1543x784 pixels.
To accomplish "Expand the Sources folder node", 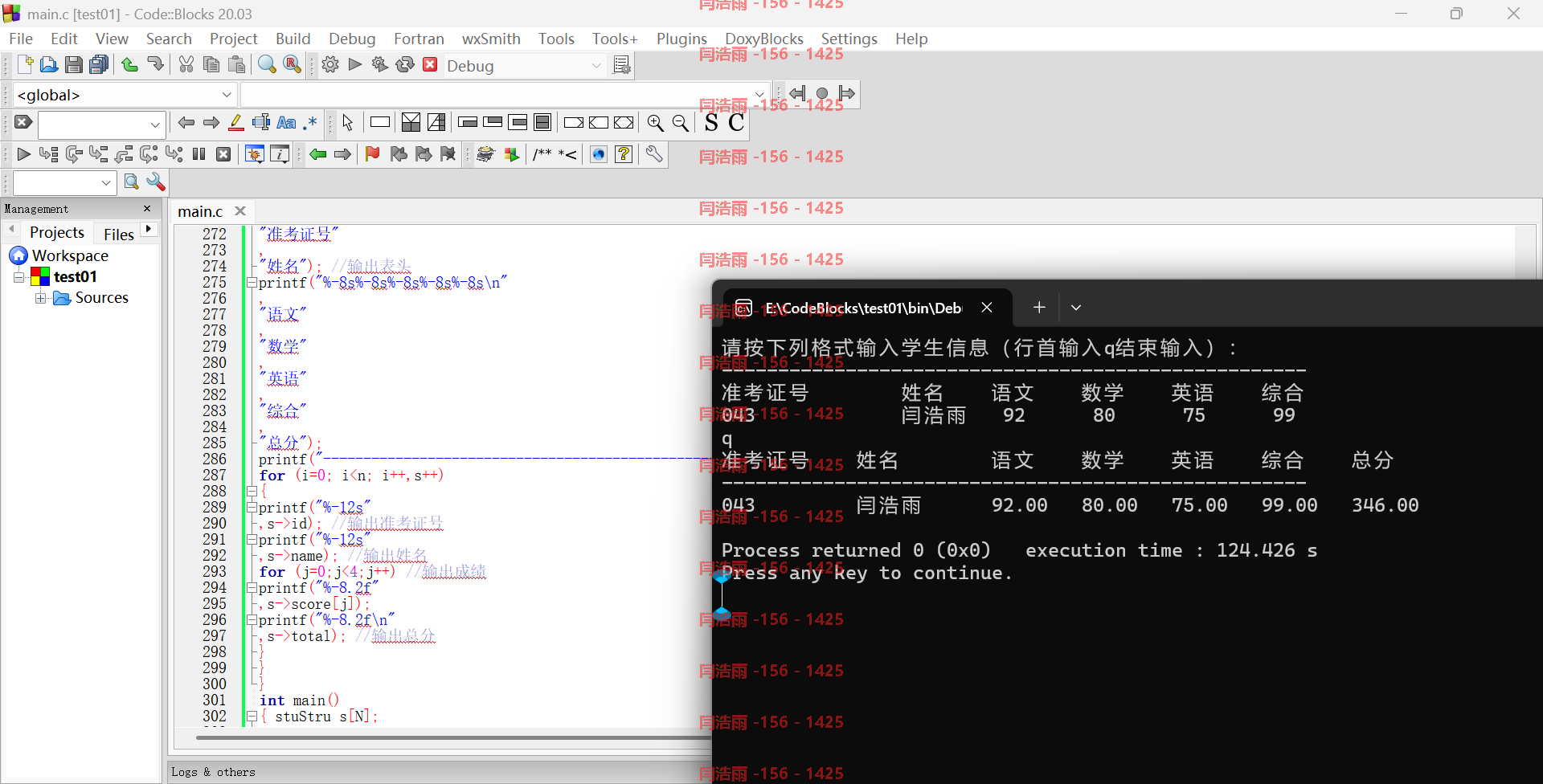I will (x=40, y=298).
